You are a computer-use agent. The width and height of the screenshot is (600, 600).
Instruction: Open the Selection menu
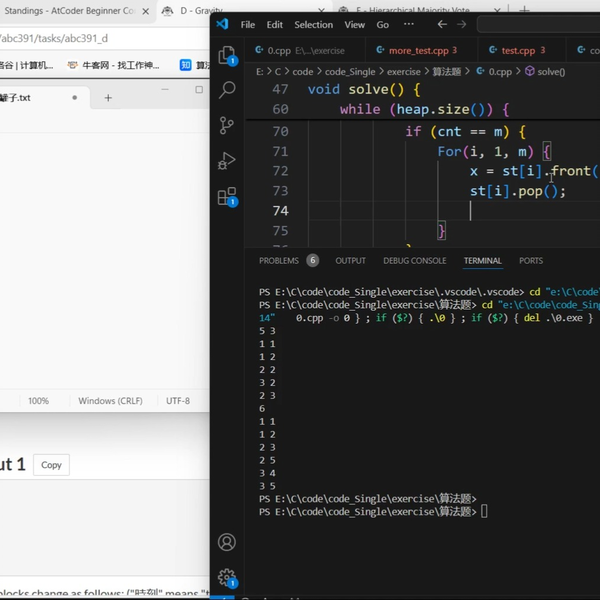(313, 24)
